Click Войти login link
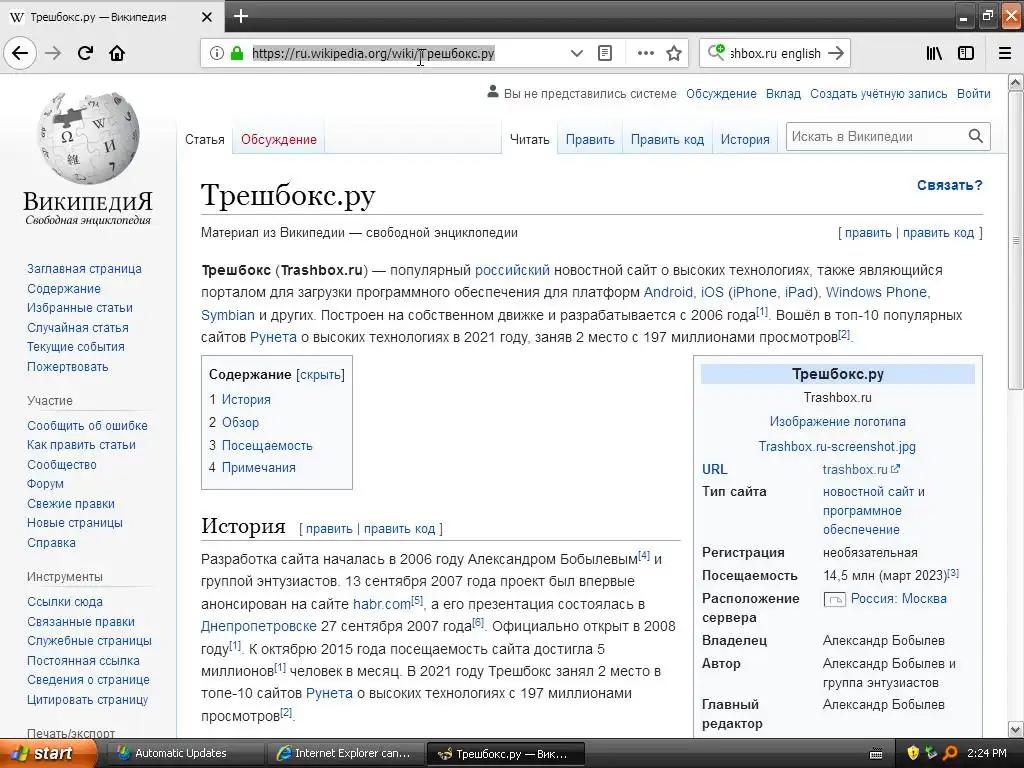This screenshot has width=1024, height=768. coord(974,93)
